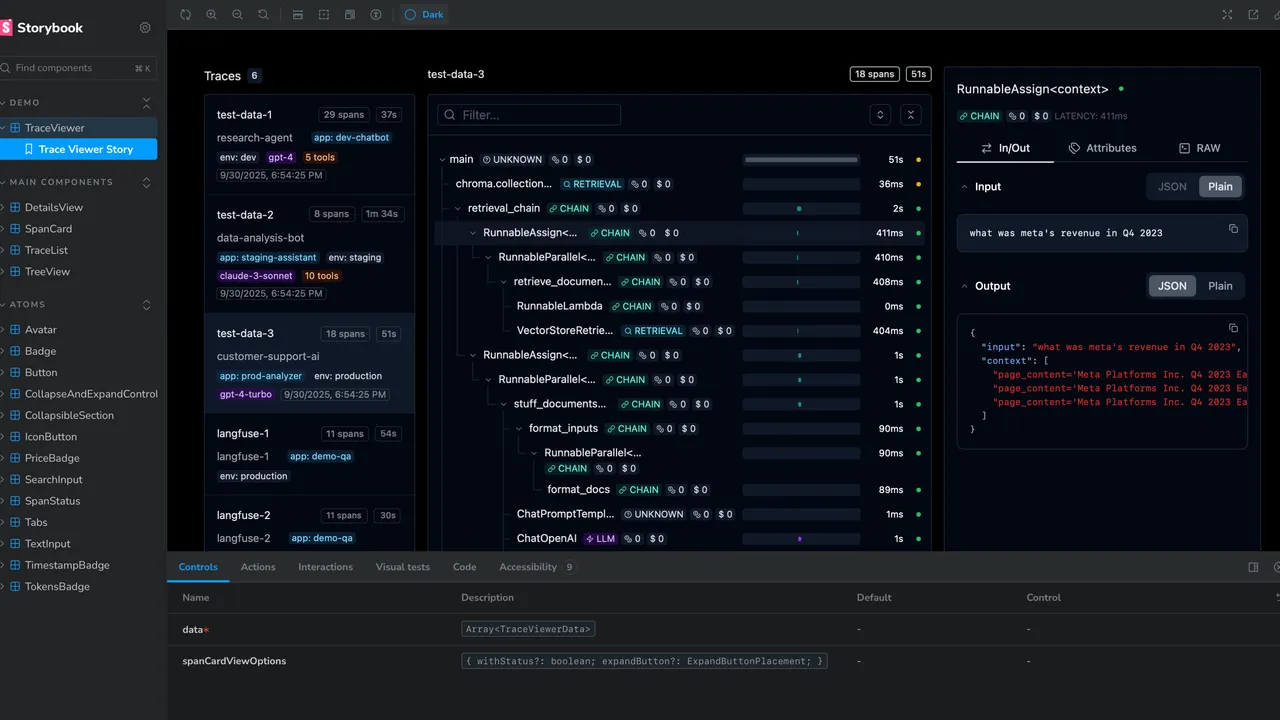Image resolution: width=1280 pixels, height=720 pixels.
Task: Select the VectorStoreRetrie... span row
Action: click(680, 331)
